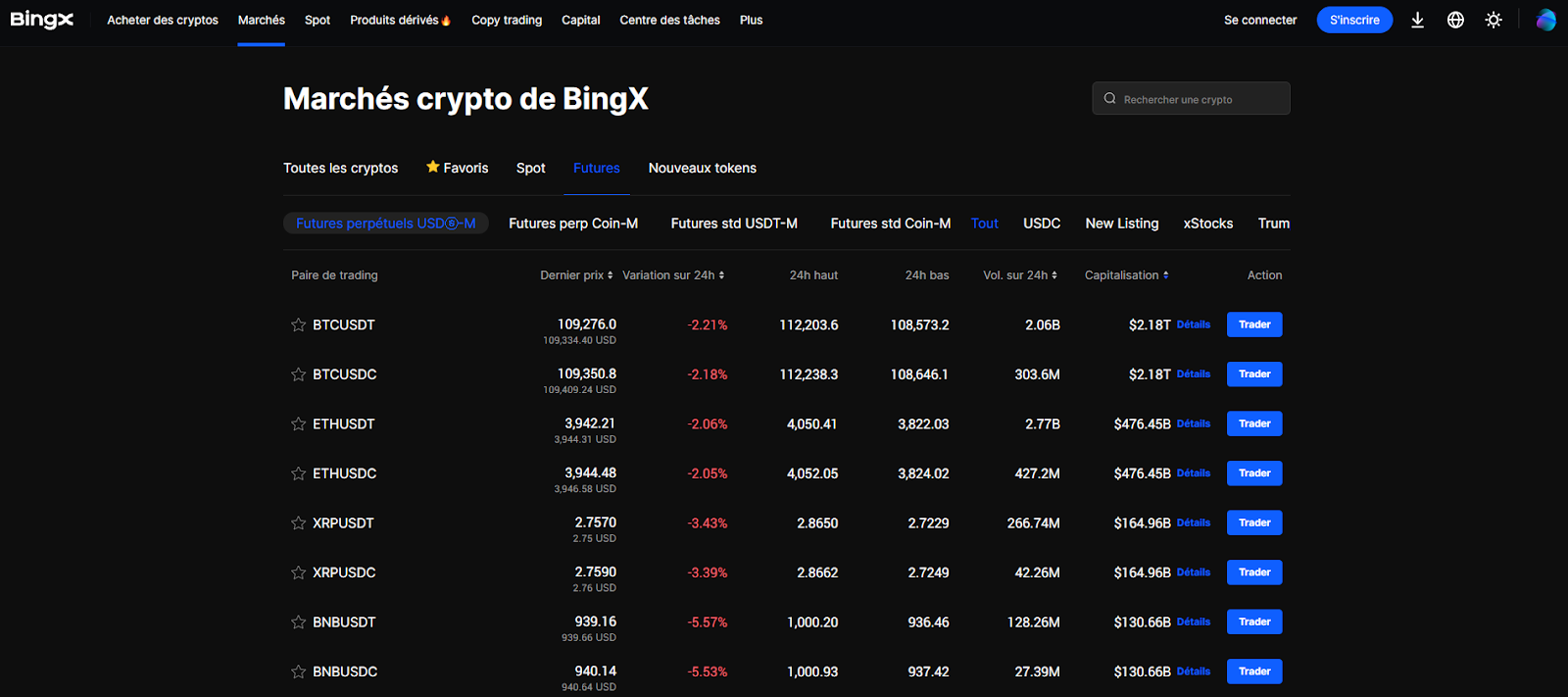Open Produits dérivés menu

[400, 20]
